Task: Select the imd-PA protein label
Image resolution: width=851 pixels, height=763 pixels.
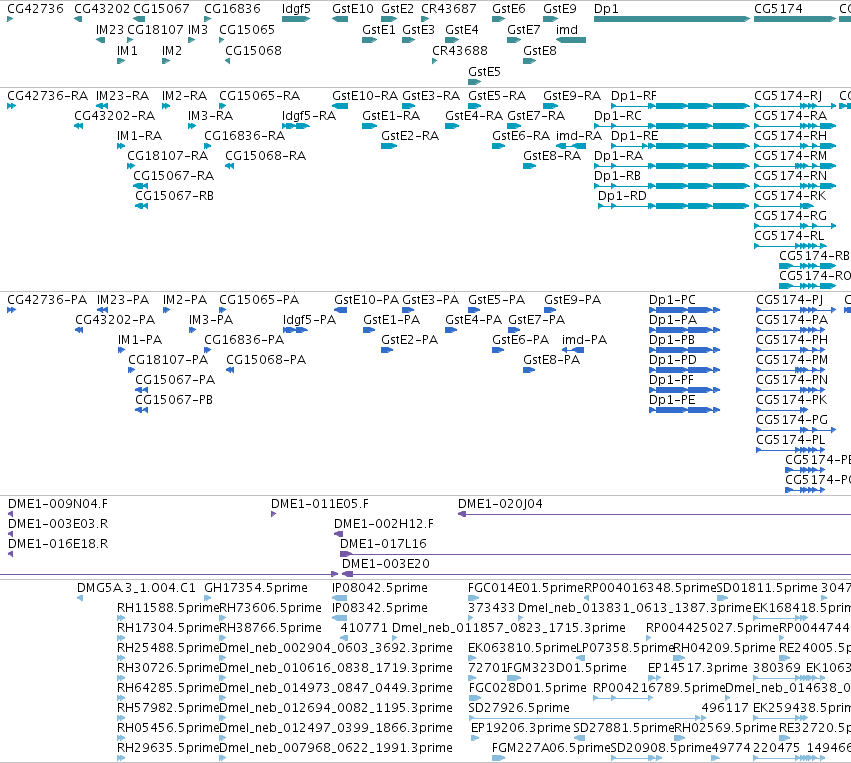Action: [585, 340]
